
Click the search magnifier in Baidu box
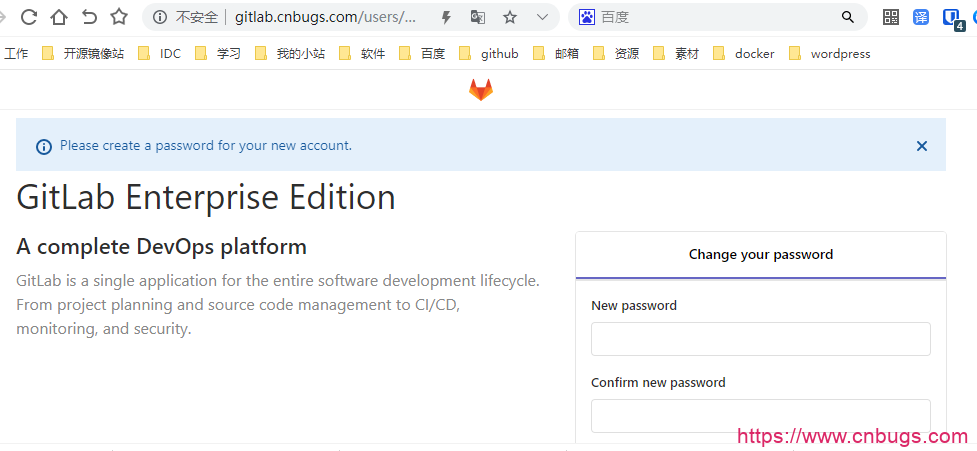pos(848,17)
